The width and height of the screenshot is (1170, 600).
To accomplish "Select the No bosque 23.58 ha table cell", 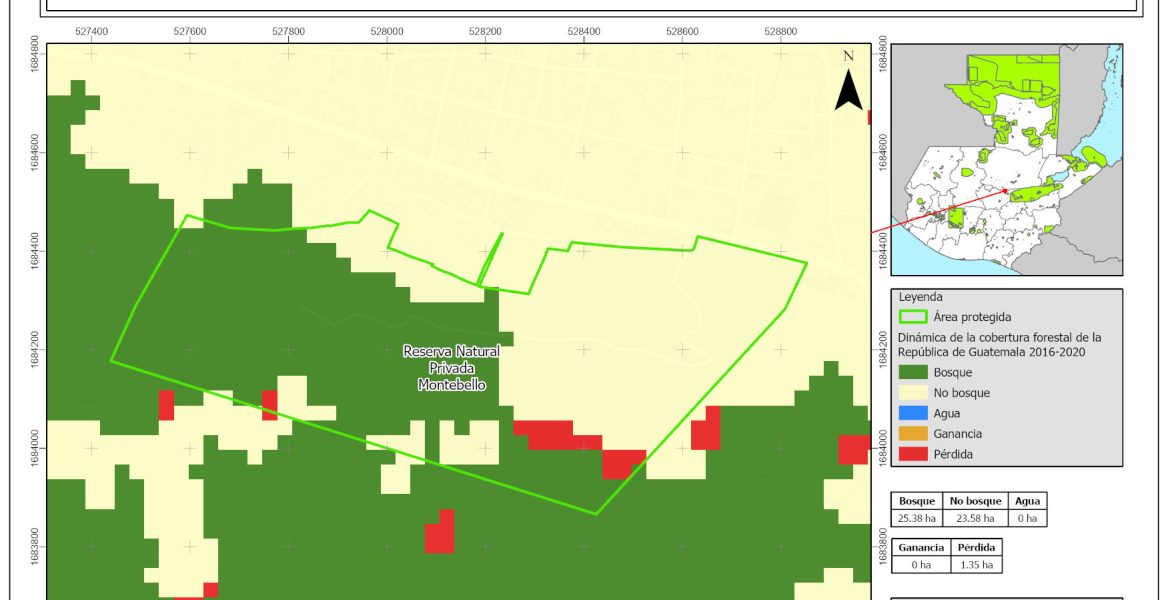I will [972, 518].
